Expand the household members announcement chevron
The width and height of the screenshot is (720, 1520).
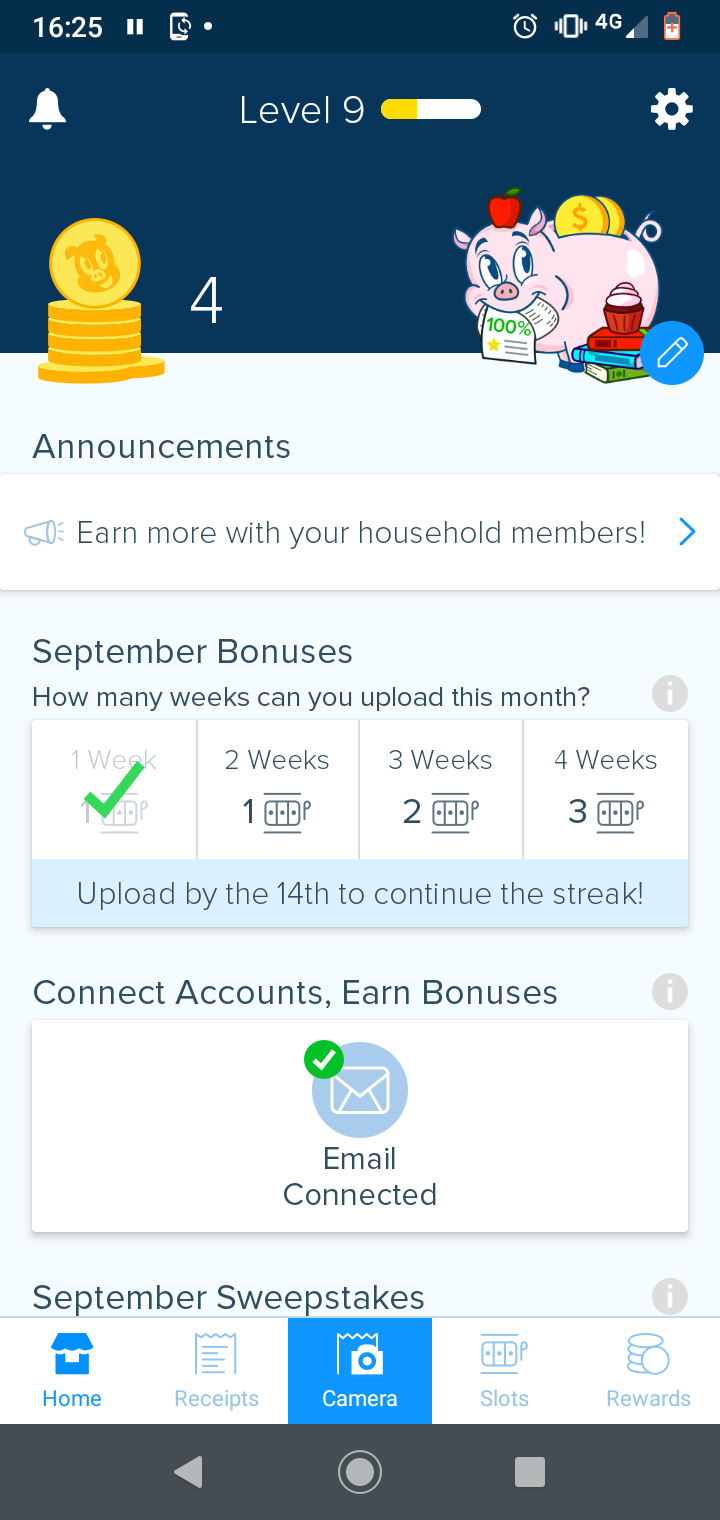686,532
